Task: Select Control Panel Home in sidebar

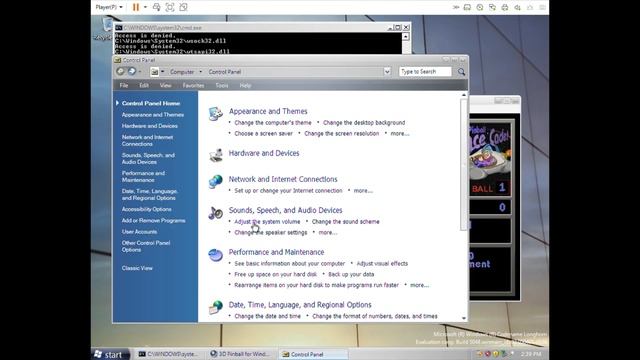Action: click(x=151, y=103)
